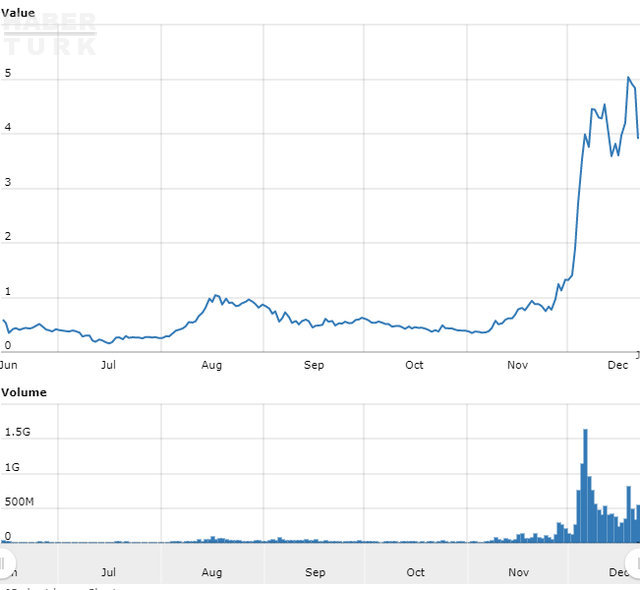Viewport: 640px width, 590px height.
Task: Select Aug on the value chart axis
Action: (x=211, y=365)
